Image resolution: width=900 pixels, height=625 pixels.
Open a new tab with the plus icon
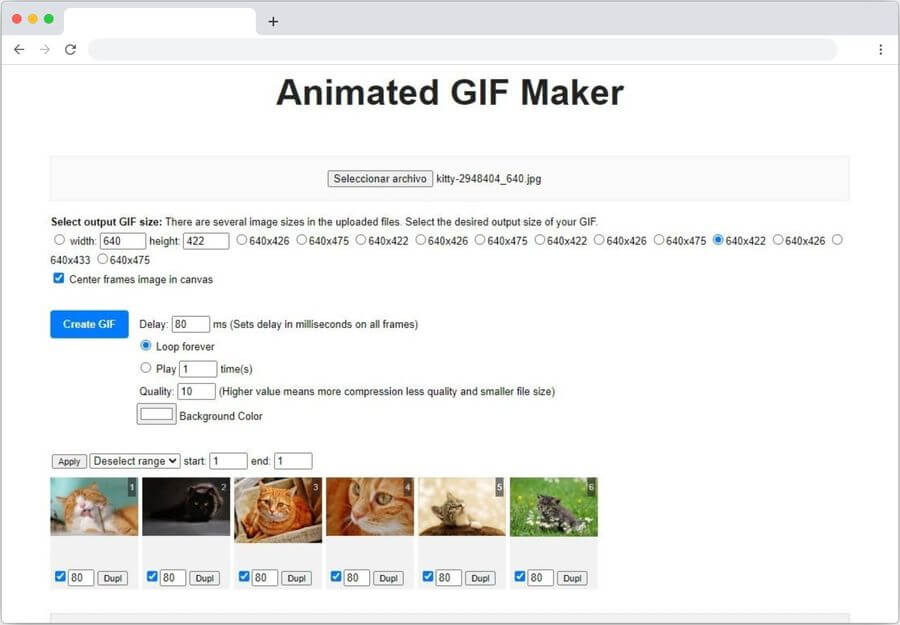pyautogui.click(x=273, y=22)
